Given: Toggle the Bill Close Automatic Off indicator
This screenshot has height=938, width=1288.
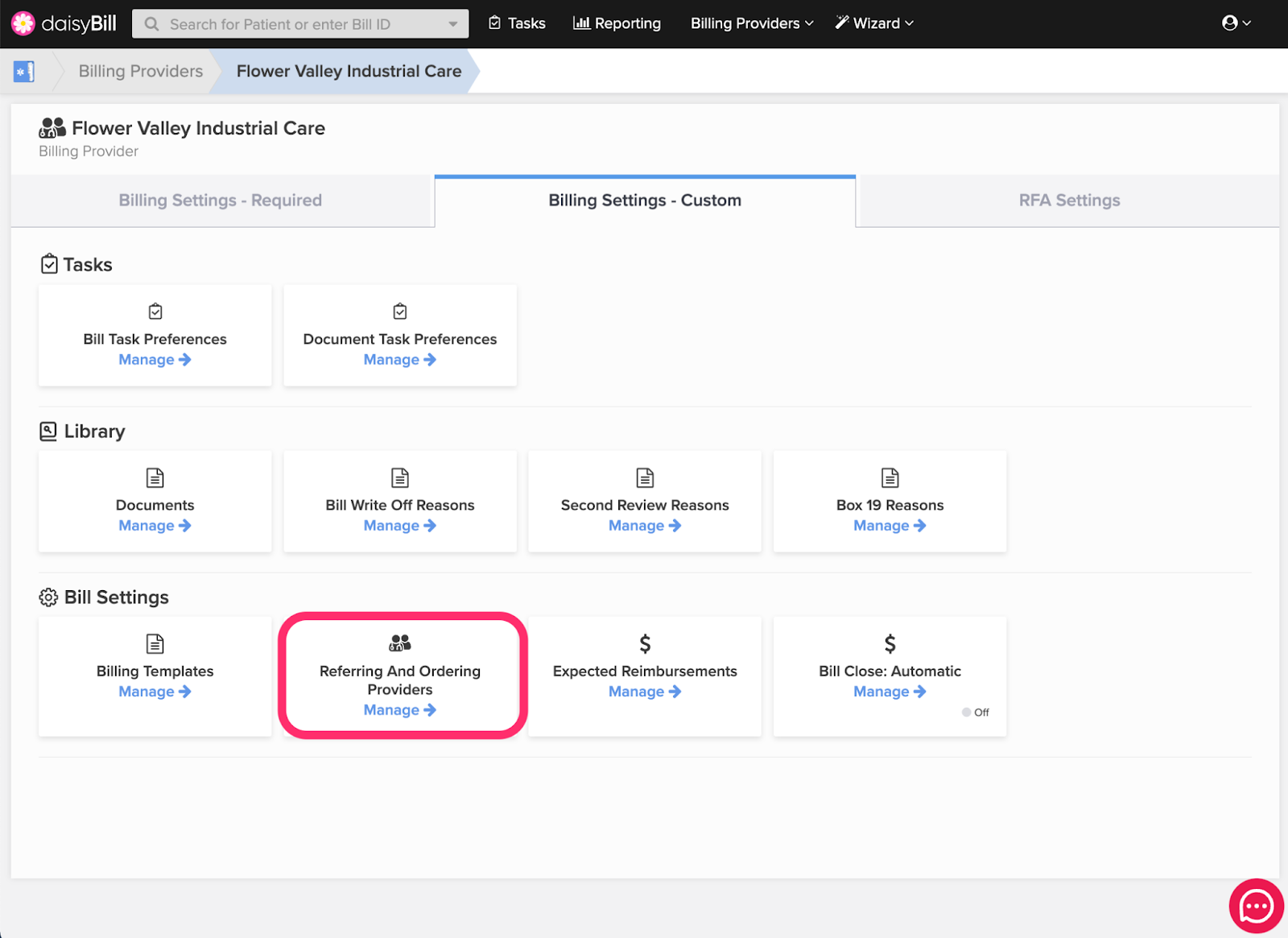Looking at the screenshot, I should click(x=975, y=713).
